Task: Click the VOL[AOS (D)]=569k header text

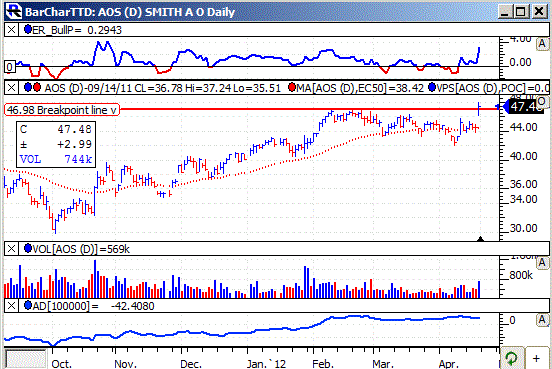Action: (x=81, y=249)
